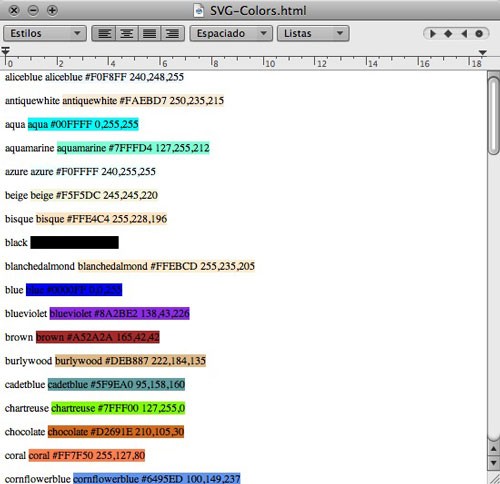Click the beige #F5F5DC text
This screenshot has height=484, width=500.
94,195
